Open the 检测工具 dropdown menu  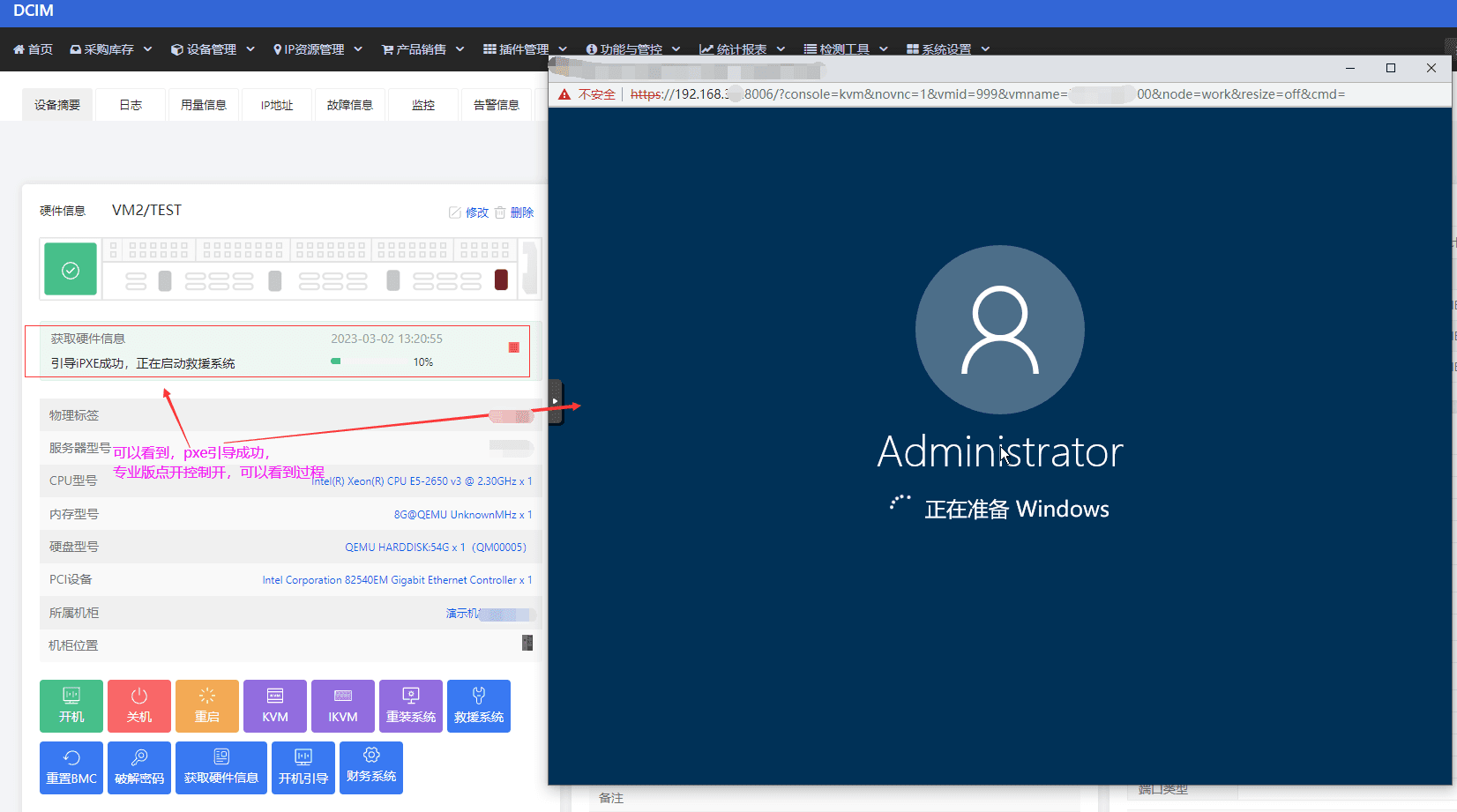point(845,49)
